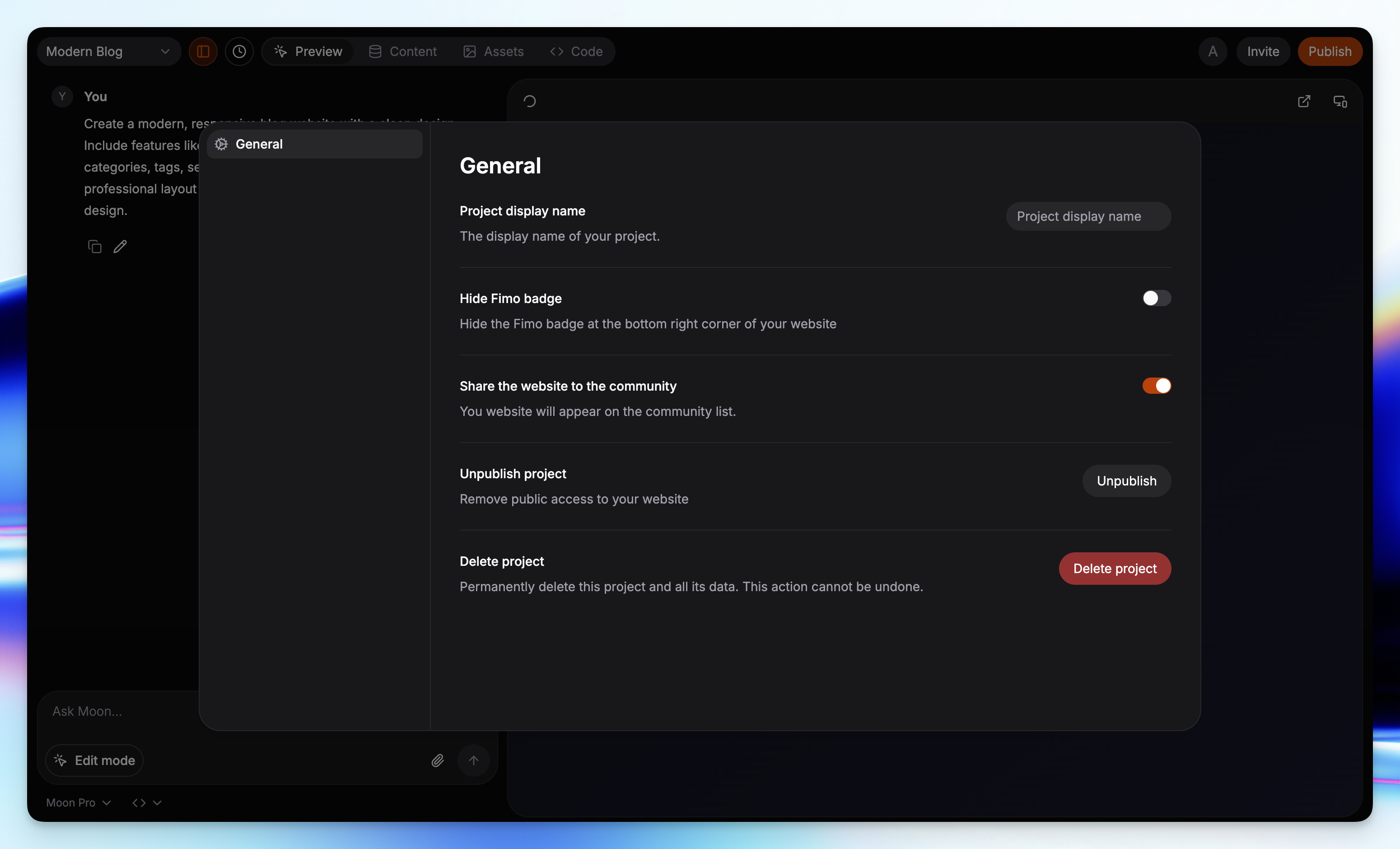Edit the prompt with the pencil icon
Viewport: 1400px width, 849px height.
coord(120,246)
